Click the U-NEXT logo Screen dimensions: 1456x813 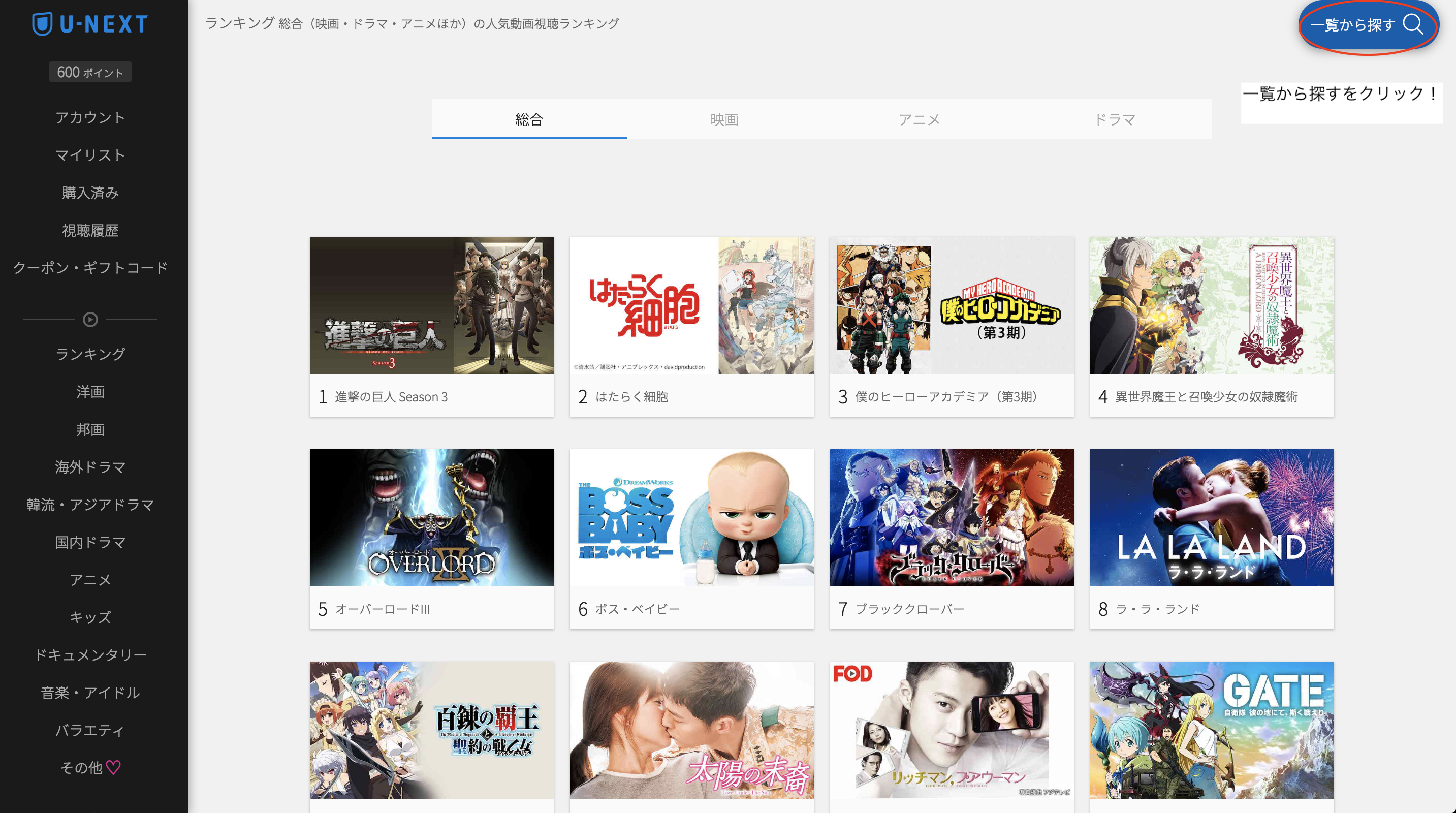pyautogui.click(x=90, y=24)
